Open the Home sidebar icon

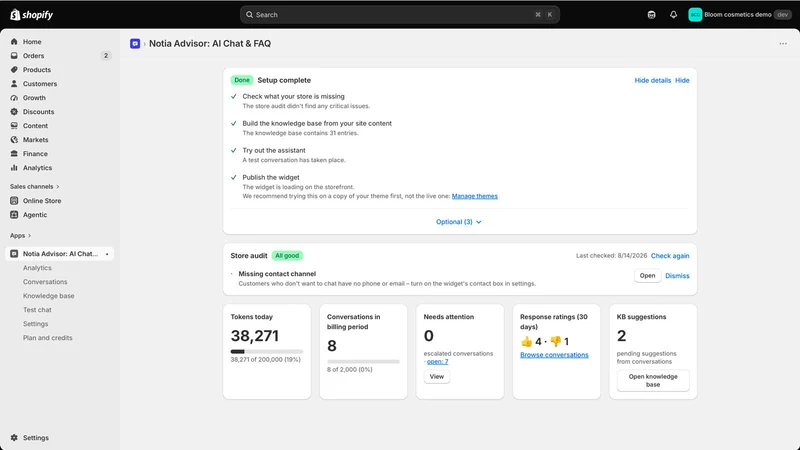[x=14, y=42]
